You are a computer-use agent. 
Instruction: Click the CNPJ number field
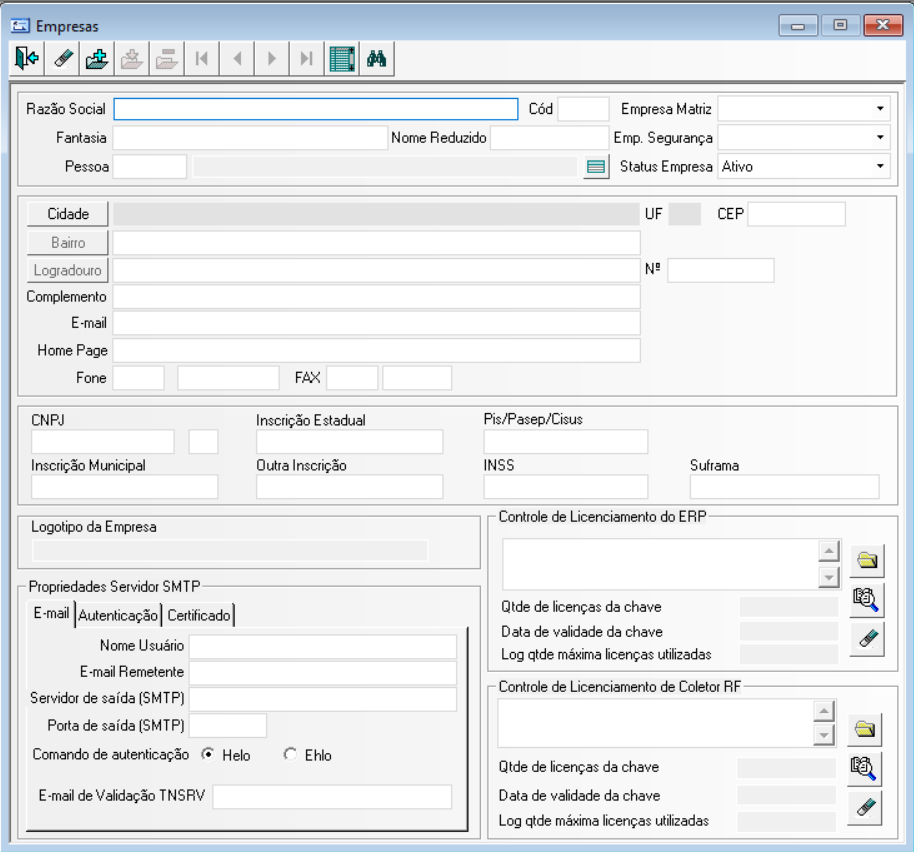click(103, 442)
